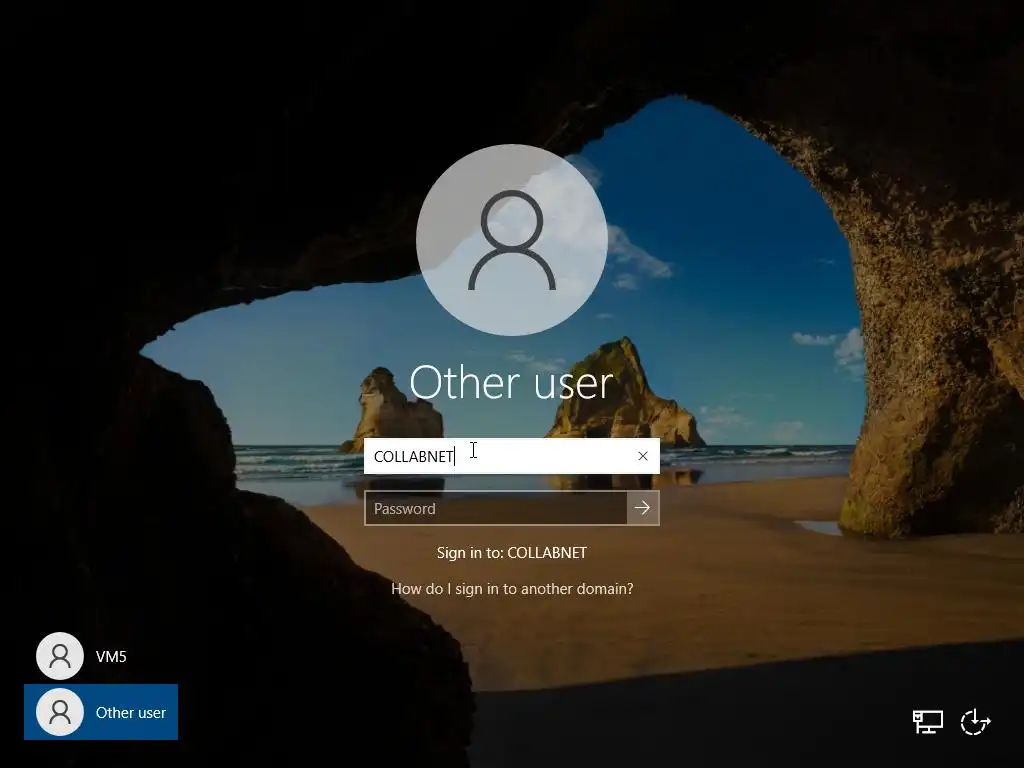Open the Ease of Access icon
The image size is (1024, 768).
pos(976,722)
